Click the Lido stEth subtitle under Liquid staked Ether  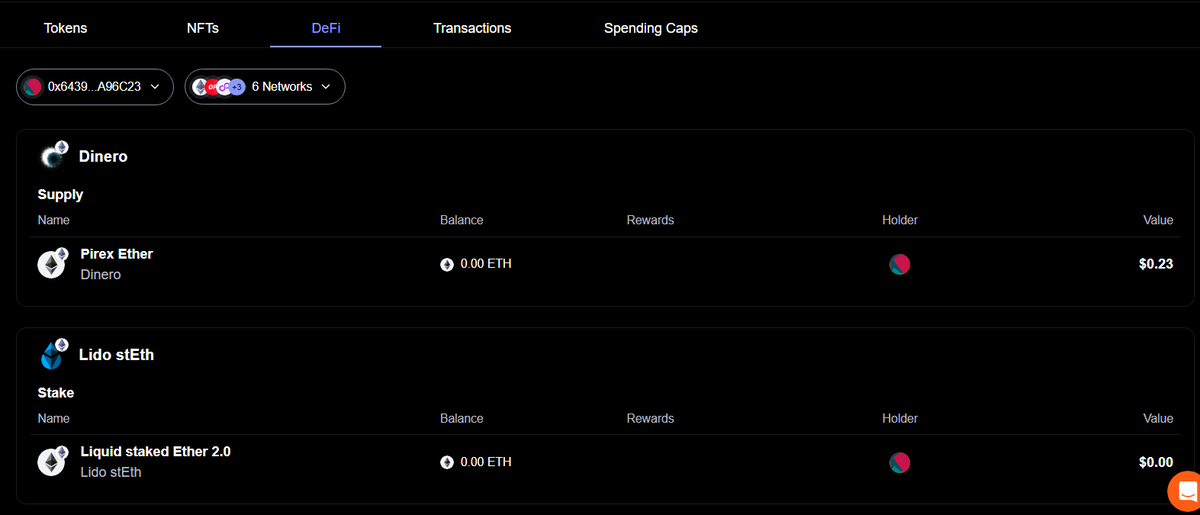(110, 472)
